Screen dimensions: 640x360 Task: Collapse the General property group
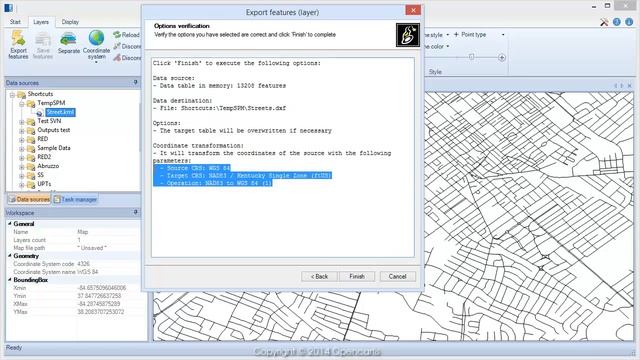point(10,224)
